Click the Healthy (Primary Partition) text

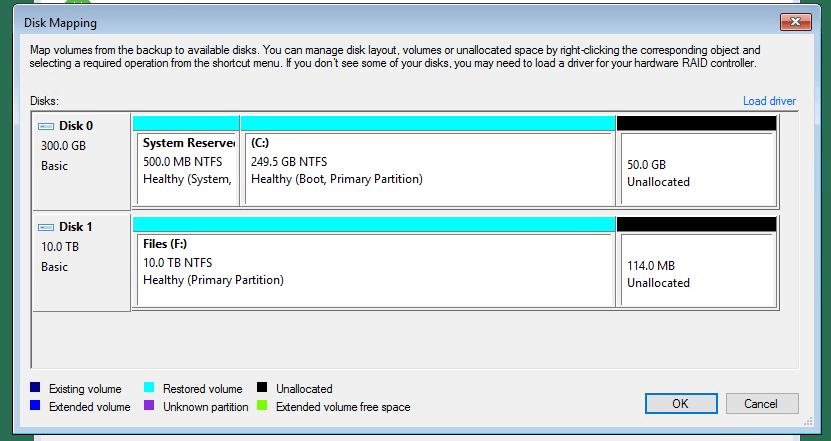(x=213, y=280)
